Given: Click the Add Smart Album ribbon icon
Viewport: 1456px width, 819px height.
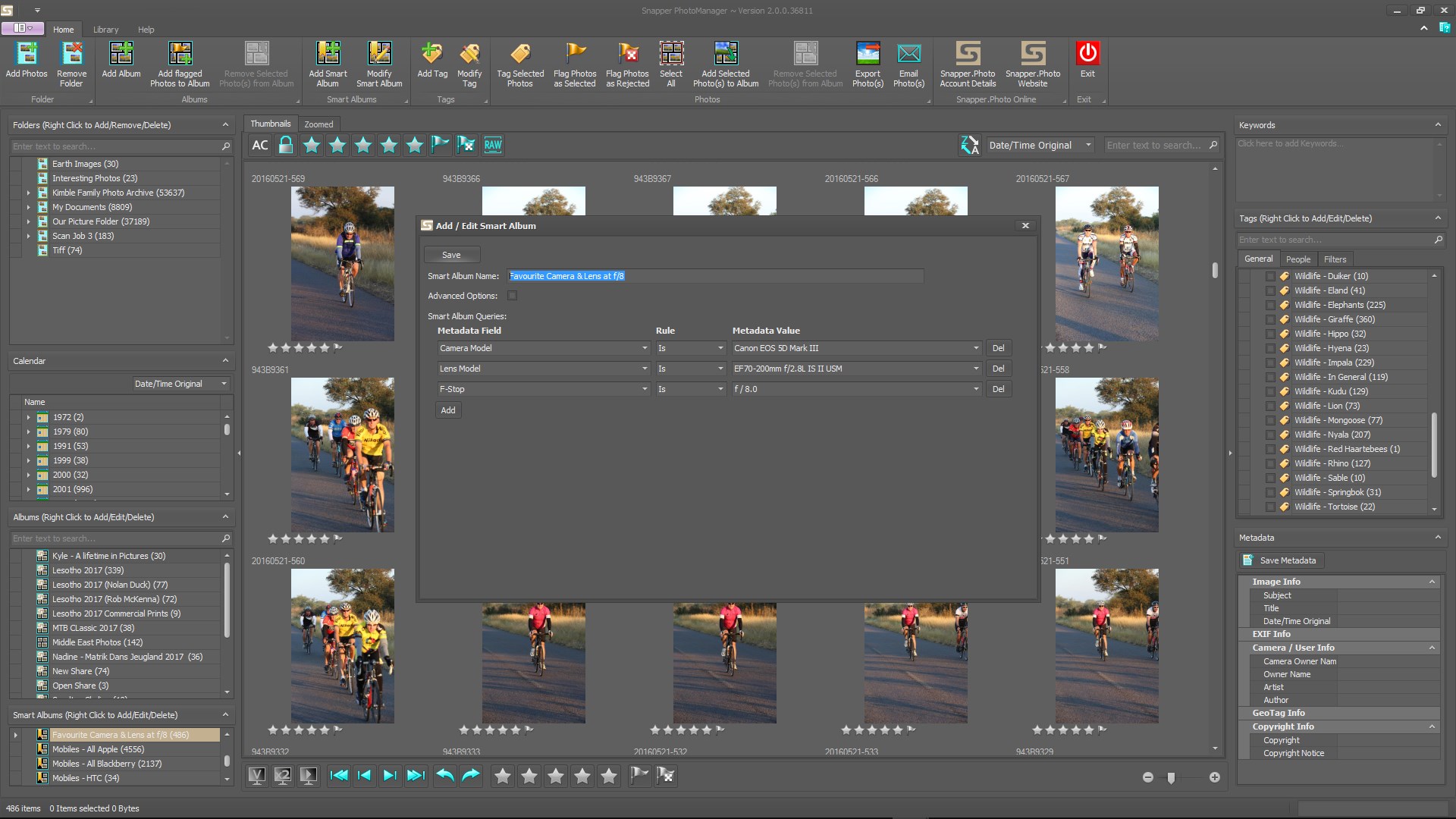Looking at the screenshot, I should click(x=328, y=54).
